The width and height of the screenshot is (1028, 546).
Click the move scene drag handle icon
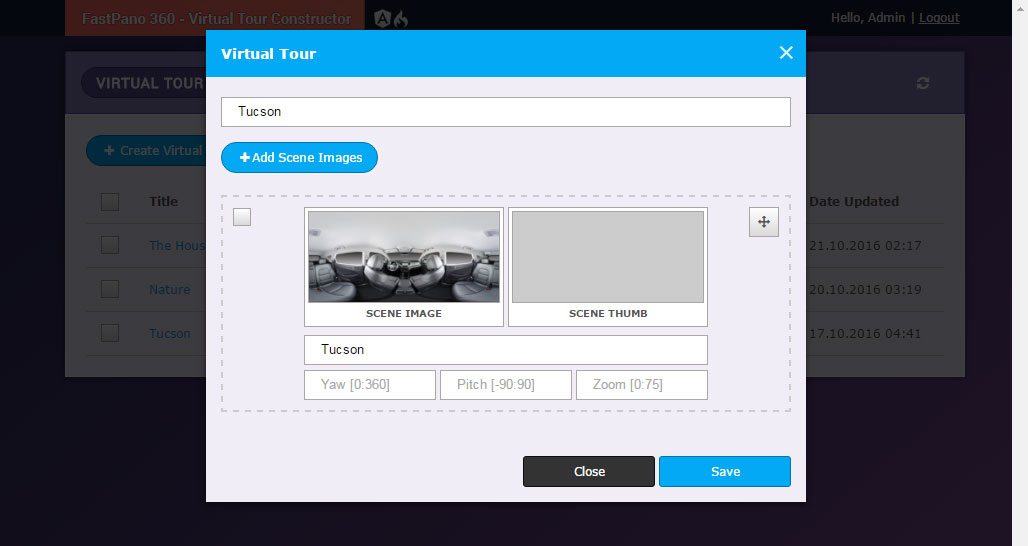[764, 222]
